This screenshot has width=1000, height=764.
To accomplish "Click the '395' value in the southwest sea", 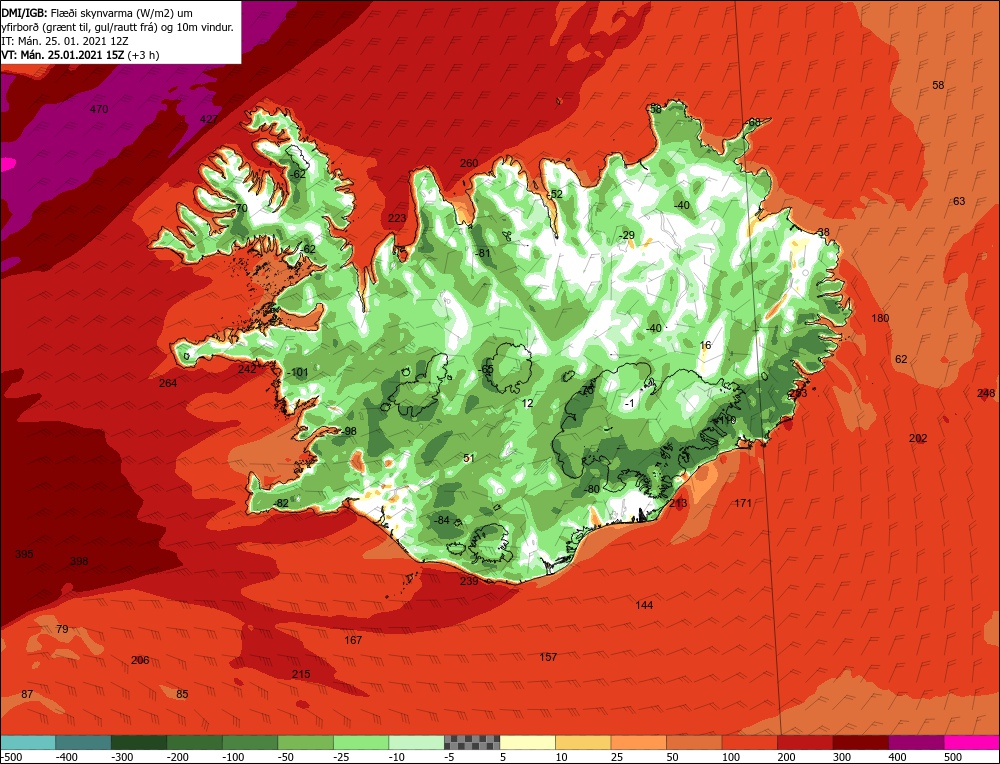I will (x=24, y=554).
